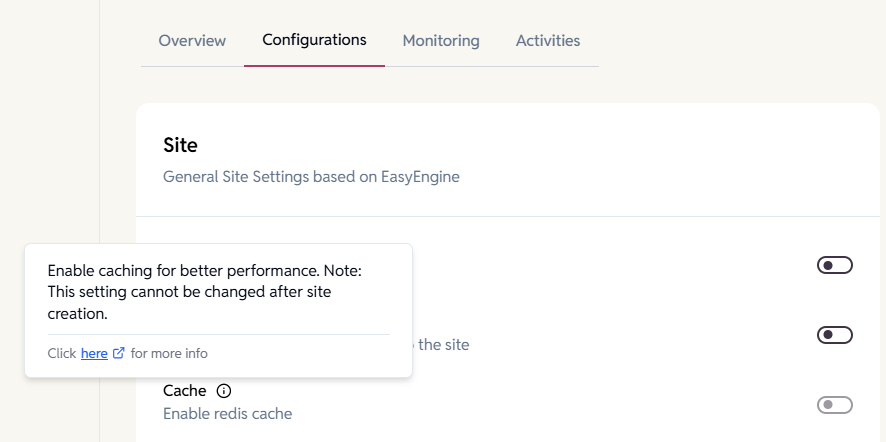This screenshot has height=442, width=886.
Task: Click the partially hidden 'the site' description
Action: (x=442, y=345)
